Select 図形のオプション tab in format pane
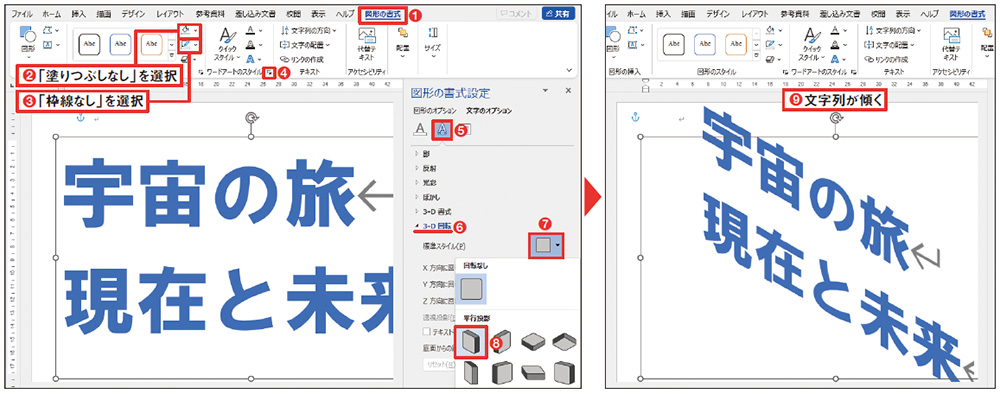 pos(434,111)
